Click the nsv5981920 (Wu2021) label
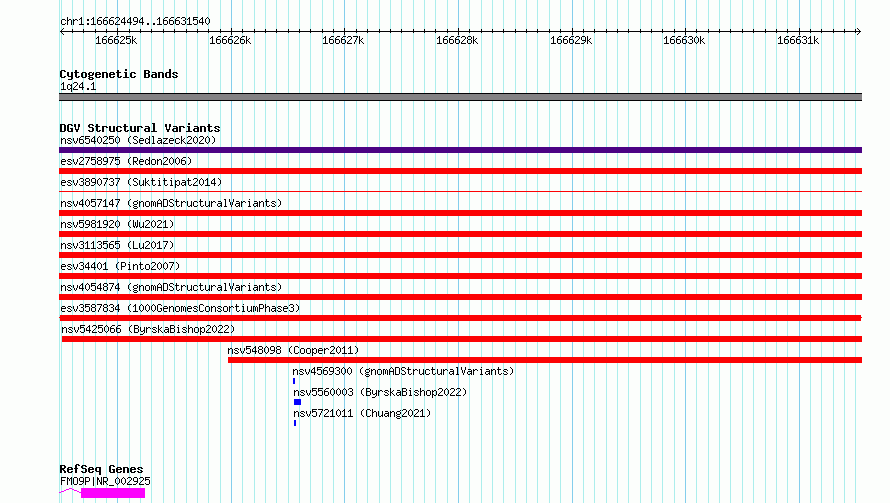The width and height of the screenshot is (890, 503). [117, 224]
